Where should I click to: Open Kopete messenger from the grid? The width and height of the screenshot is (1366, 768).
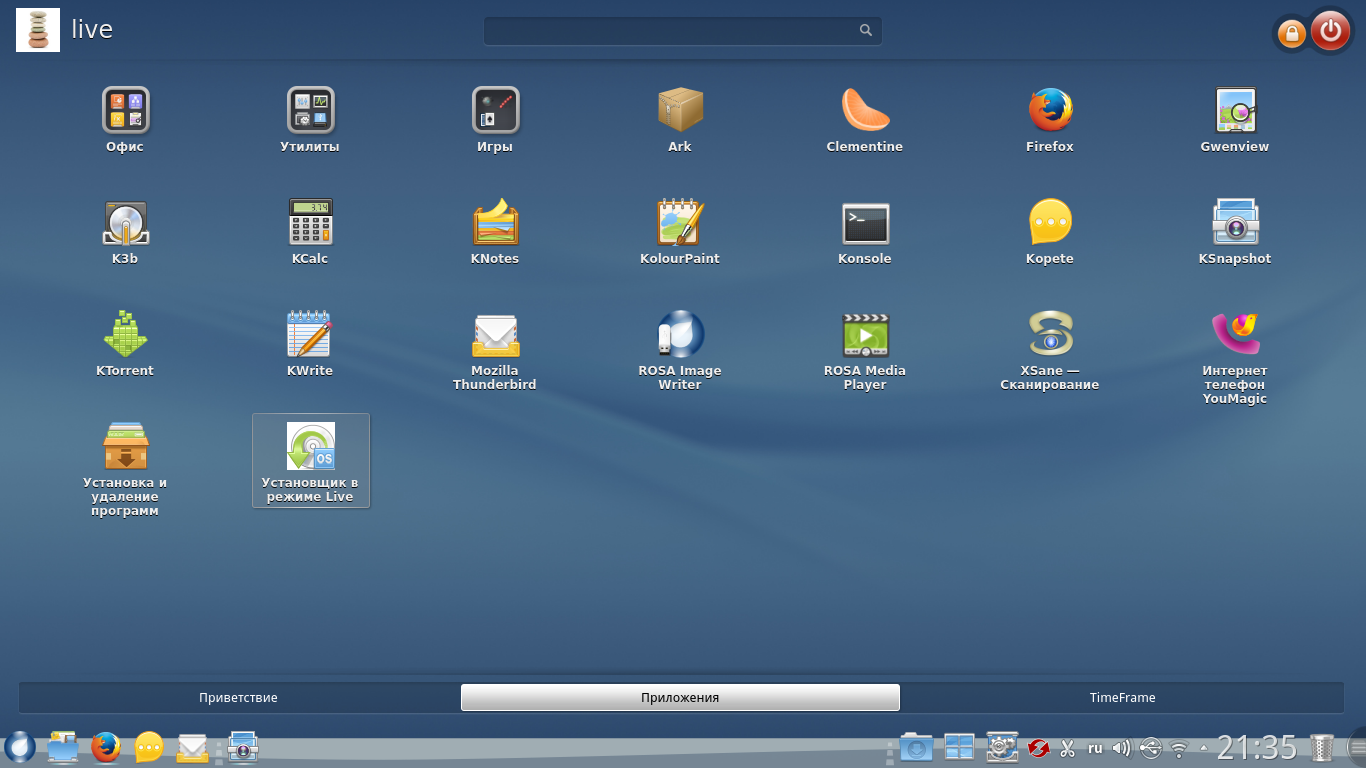1050,222
